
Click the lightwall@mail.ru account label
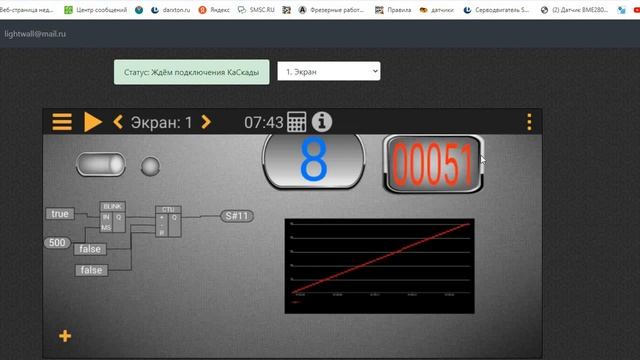pos(35,34)
